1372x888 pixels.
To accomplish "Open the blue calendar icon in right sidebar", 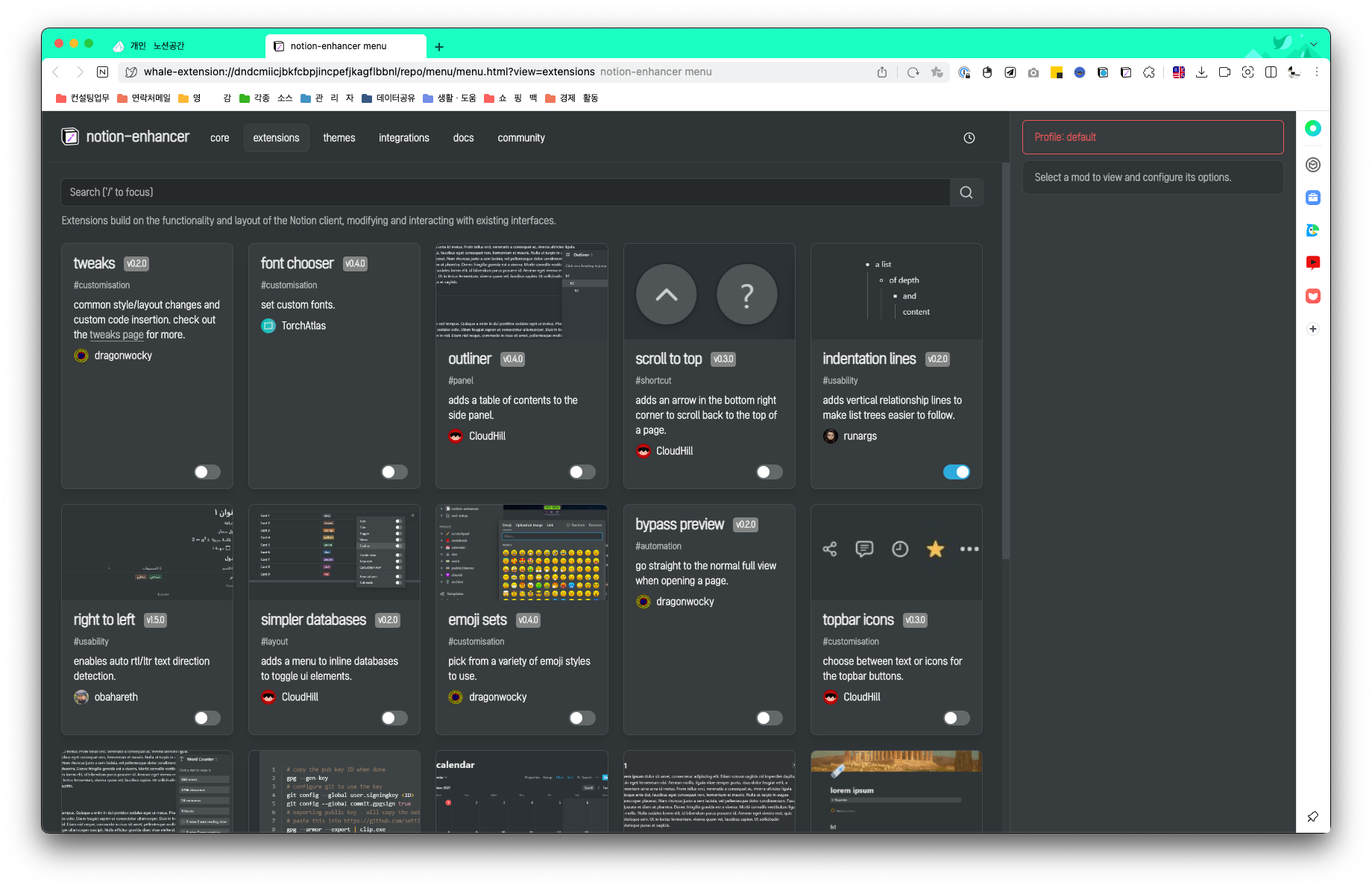I will (x=1313, y=198).
